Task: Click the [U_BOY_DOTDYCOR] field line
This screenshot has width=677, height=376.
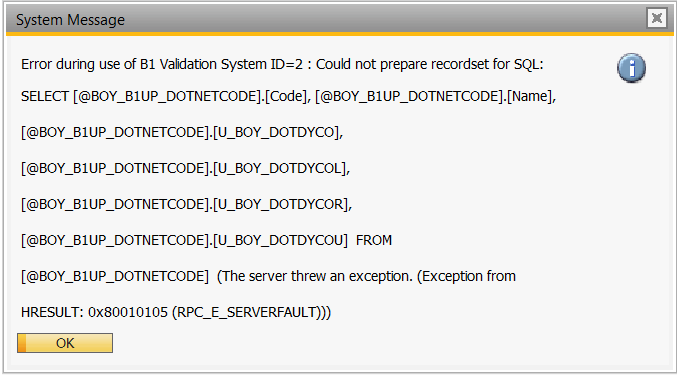Action: click(x=186, y=204)
